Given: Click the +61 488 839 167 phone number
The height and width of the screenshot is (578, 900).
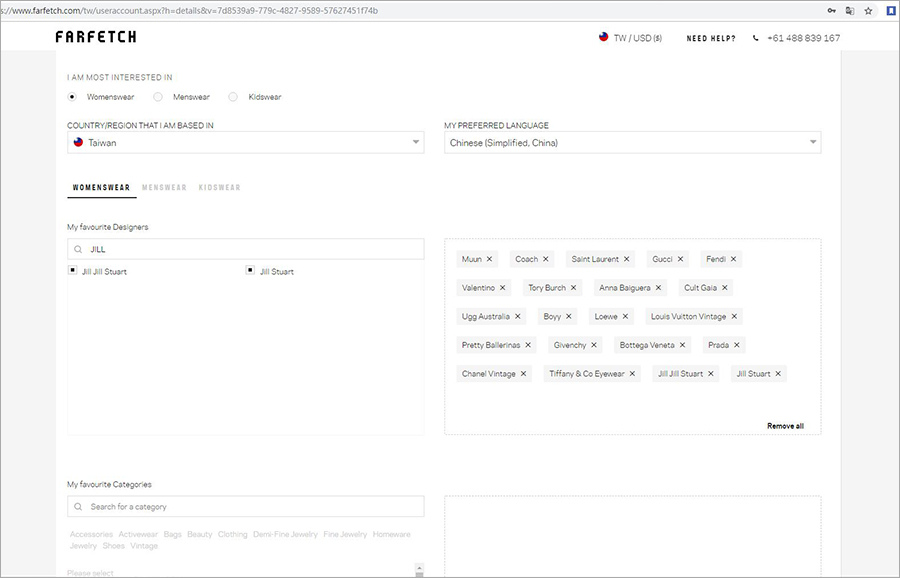Looking at the screenshot, I should coord(804,38).
